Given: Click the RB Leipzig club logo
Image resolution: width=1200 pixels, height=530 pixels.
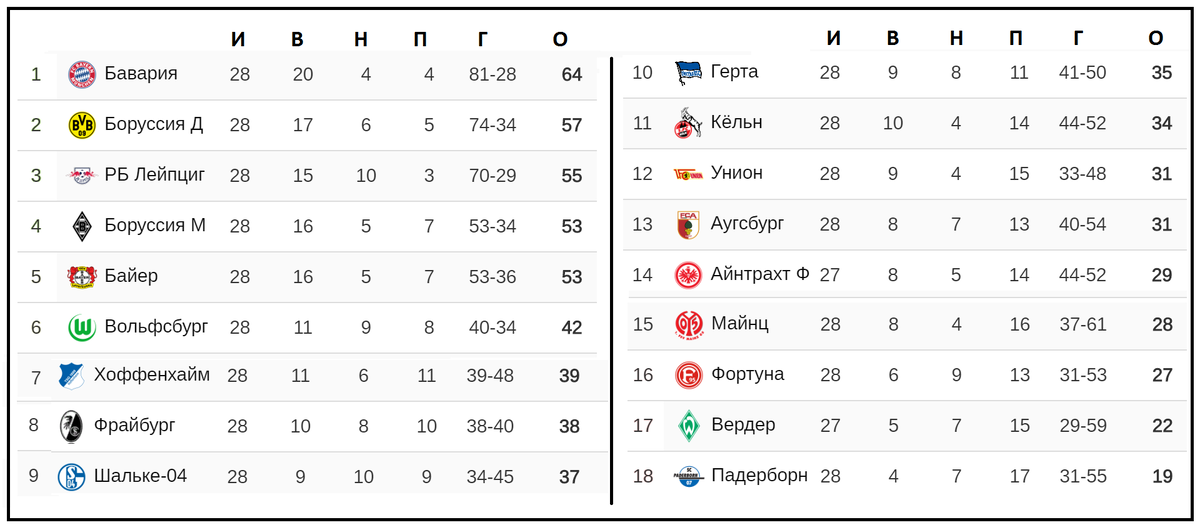Looking at the screenshot, I should pos(81,176).
